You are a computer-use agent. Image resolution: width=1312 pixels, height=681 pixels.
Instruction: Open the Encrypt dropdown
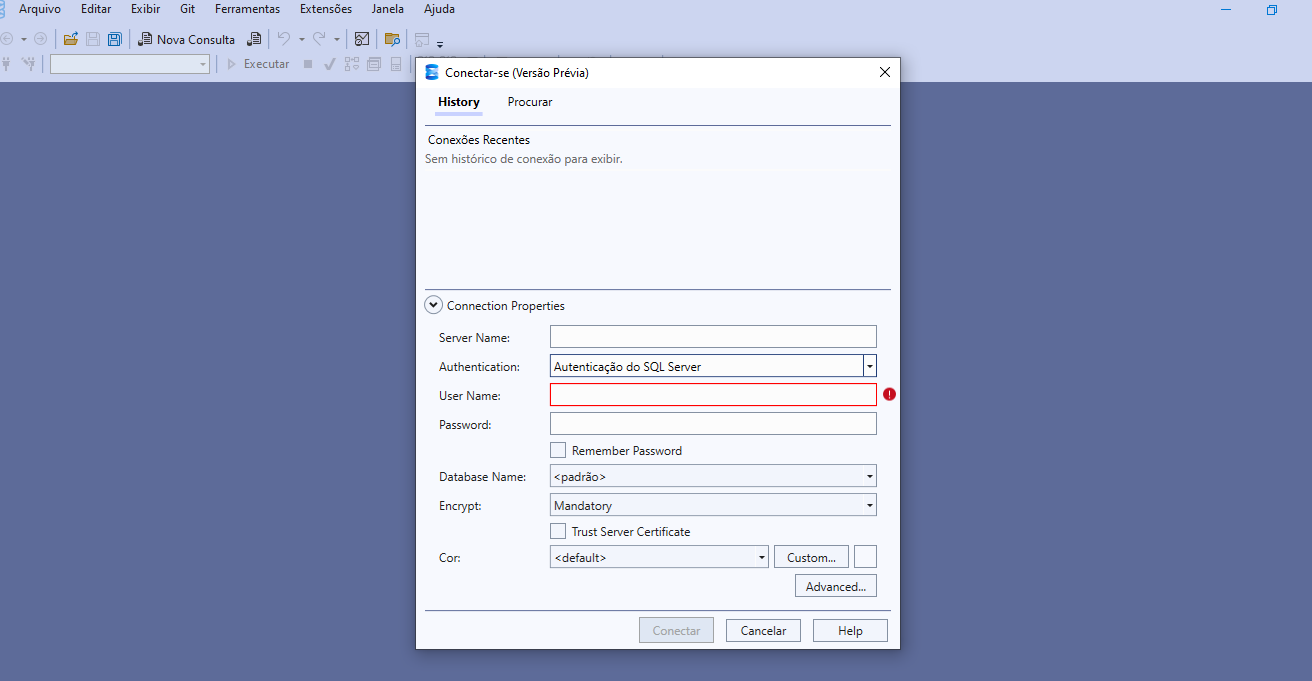click(x=870, y=505)
